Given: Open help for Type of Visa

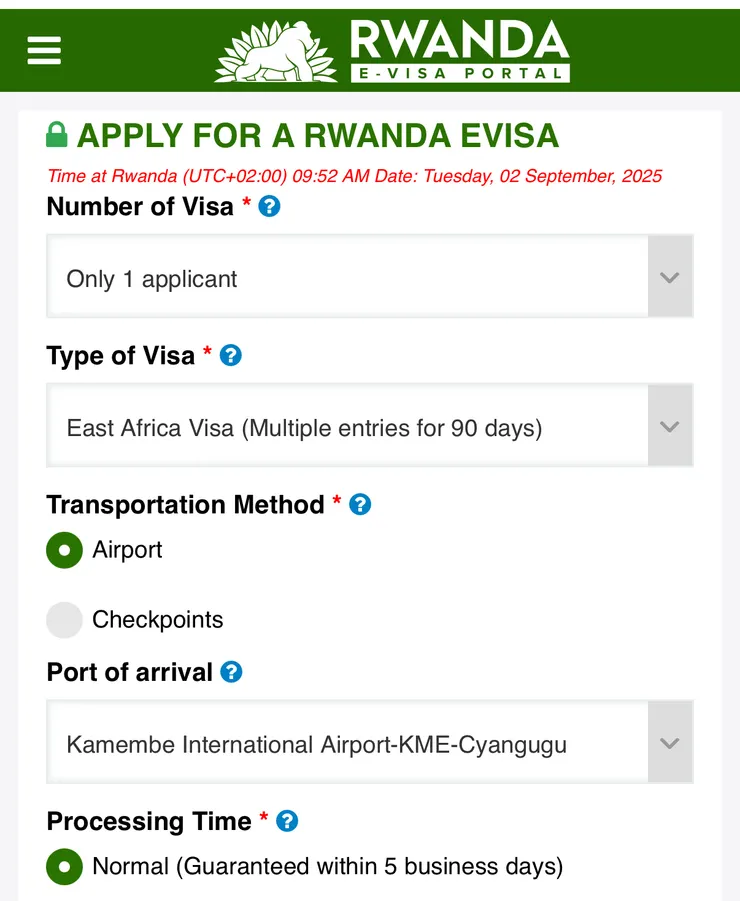Looking at the screenshot, I should pos(230,355).
